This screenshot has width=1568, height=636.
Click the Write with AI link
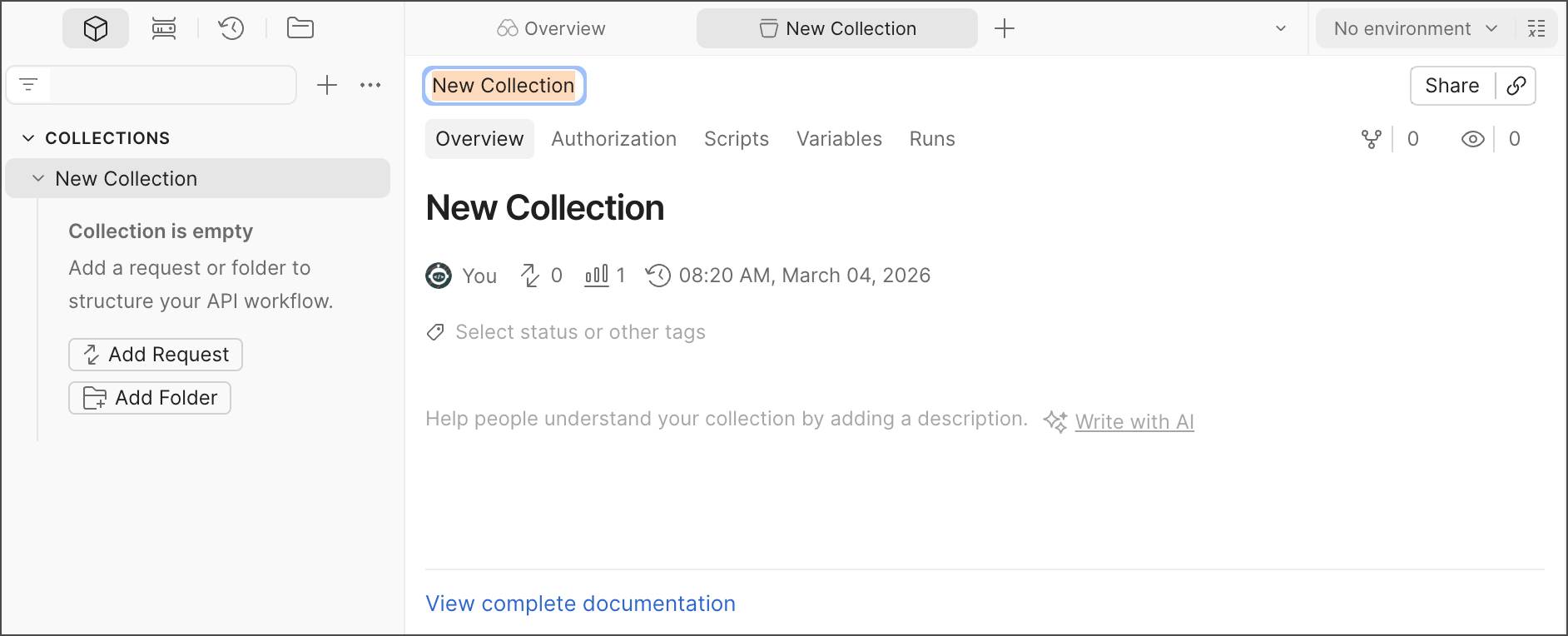(1134, 422)
